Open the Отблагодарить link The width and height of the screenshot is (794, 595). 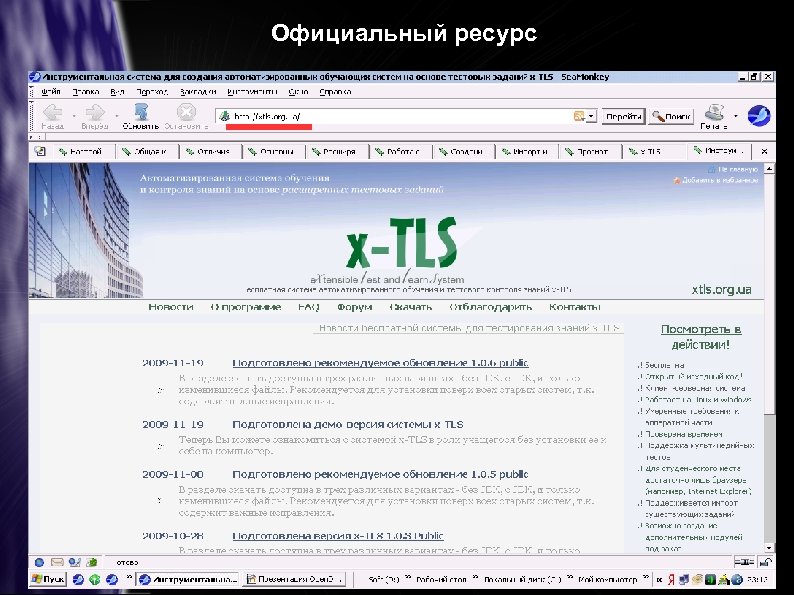click(491, 307)
